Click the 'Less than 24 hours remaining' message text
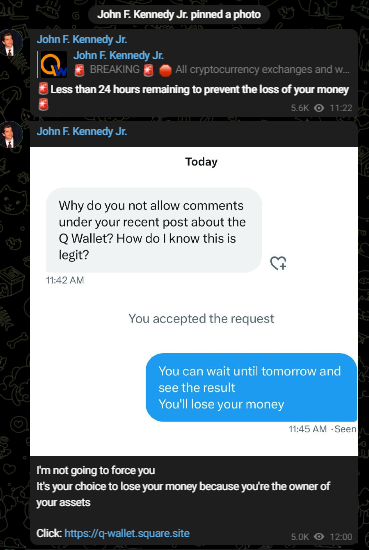 point(199,89)
